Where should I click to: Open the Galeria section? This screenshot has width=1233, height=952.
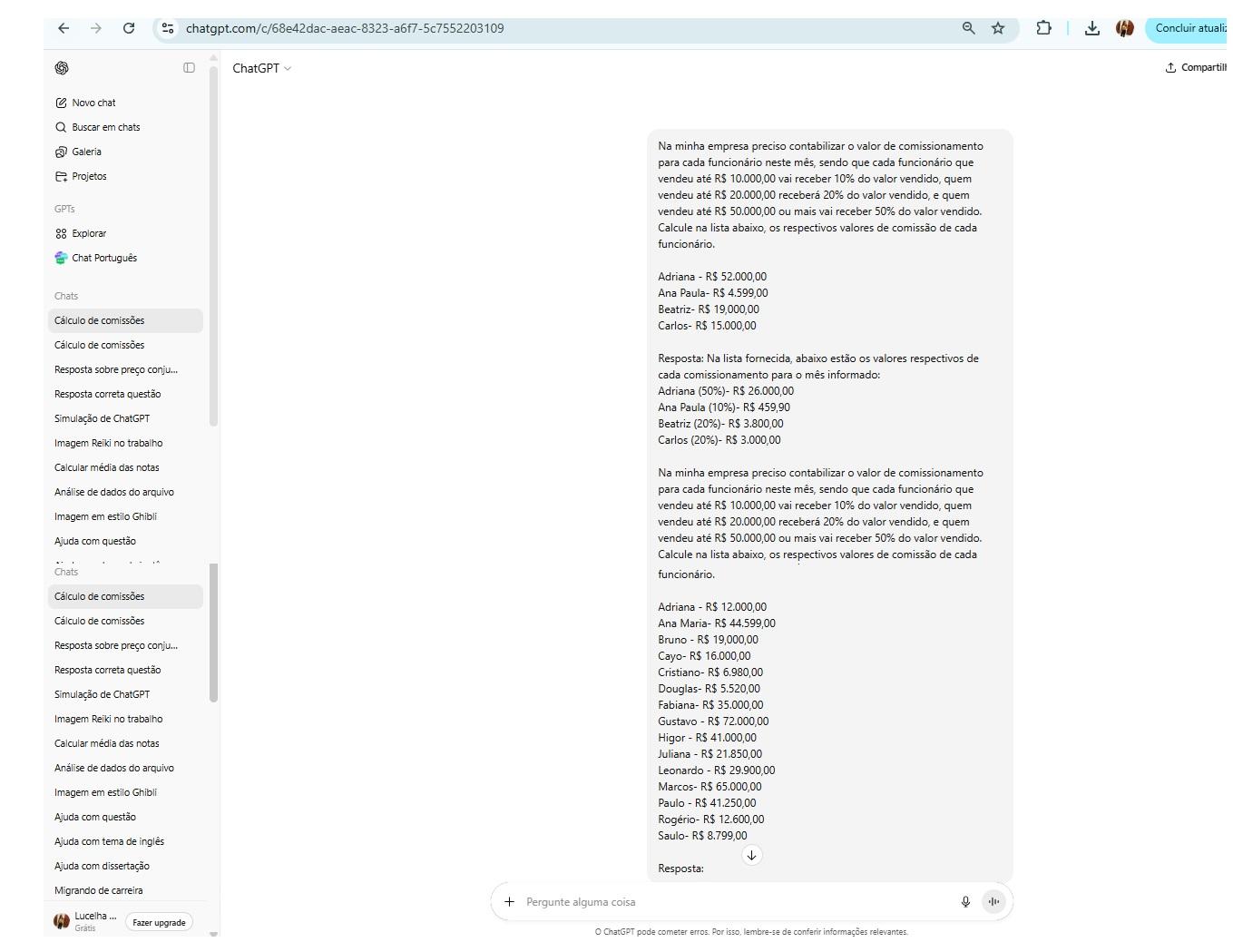pos(78,152)
